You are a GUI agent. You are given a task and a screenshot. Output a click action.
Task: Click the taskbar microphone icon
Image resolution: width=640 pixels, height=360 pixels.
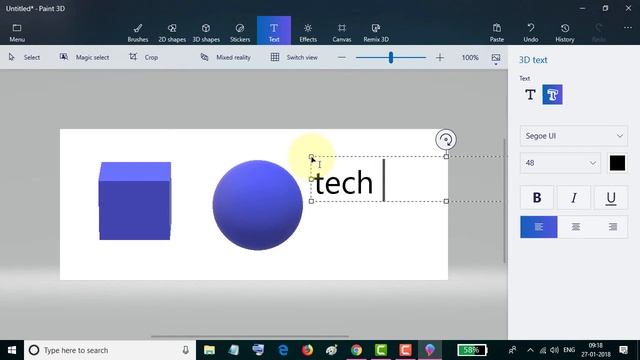[186, 350]
